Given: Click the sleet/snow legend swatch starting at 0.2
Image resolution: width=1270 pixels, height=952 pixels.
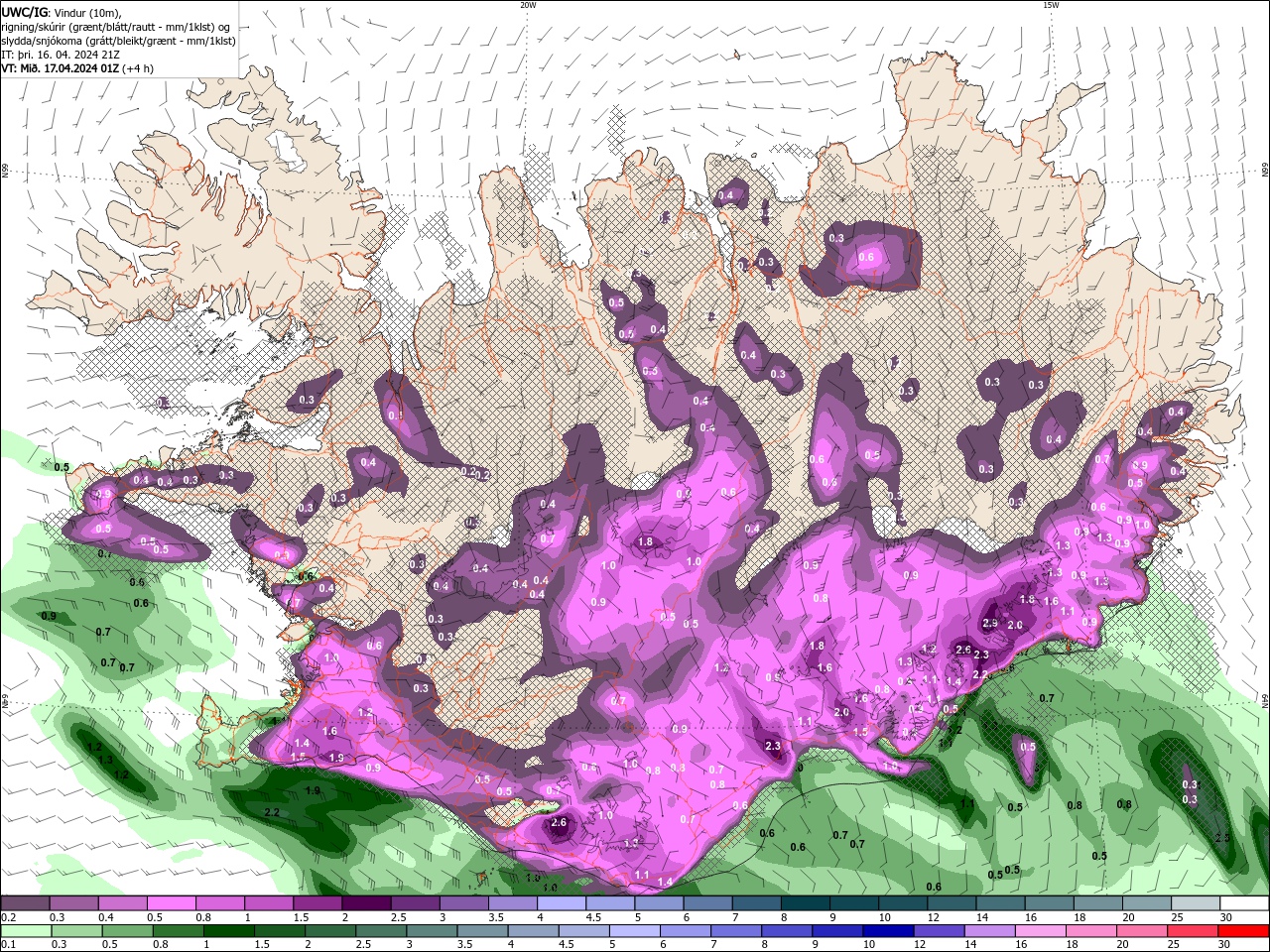Looking at the screenshot, I should coord(25,903).
